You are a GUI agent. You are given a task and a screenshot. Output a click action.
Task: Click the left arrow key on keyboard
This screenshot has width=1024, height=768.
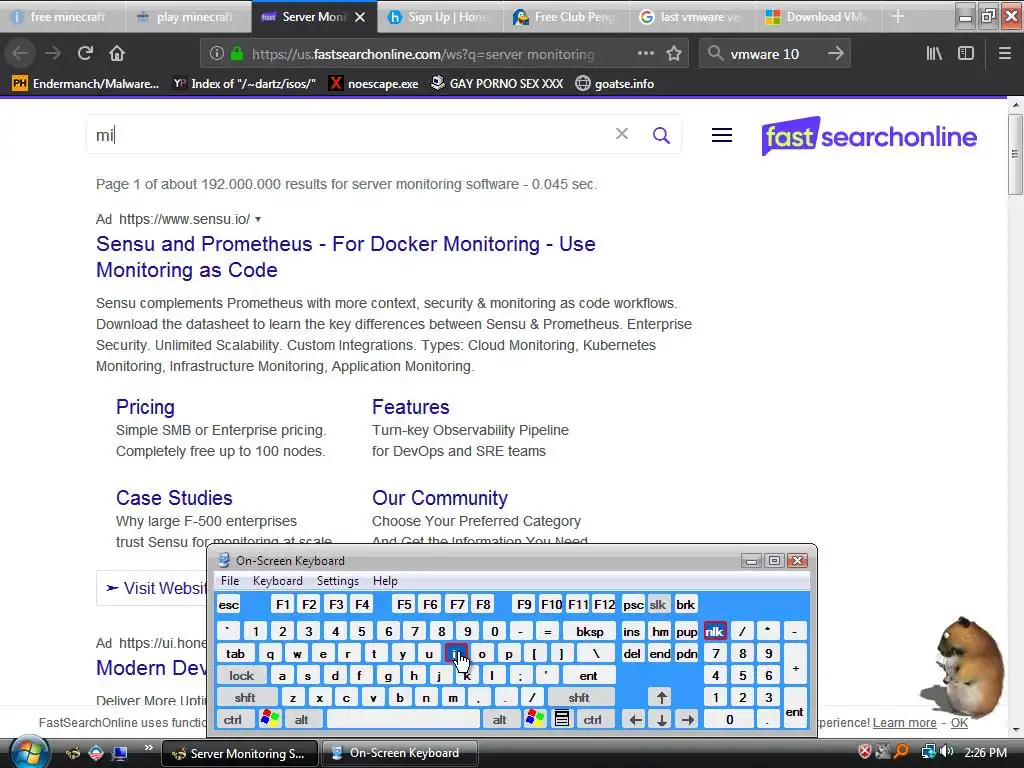[x=635, y=720]
